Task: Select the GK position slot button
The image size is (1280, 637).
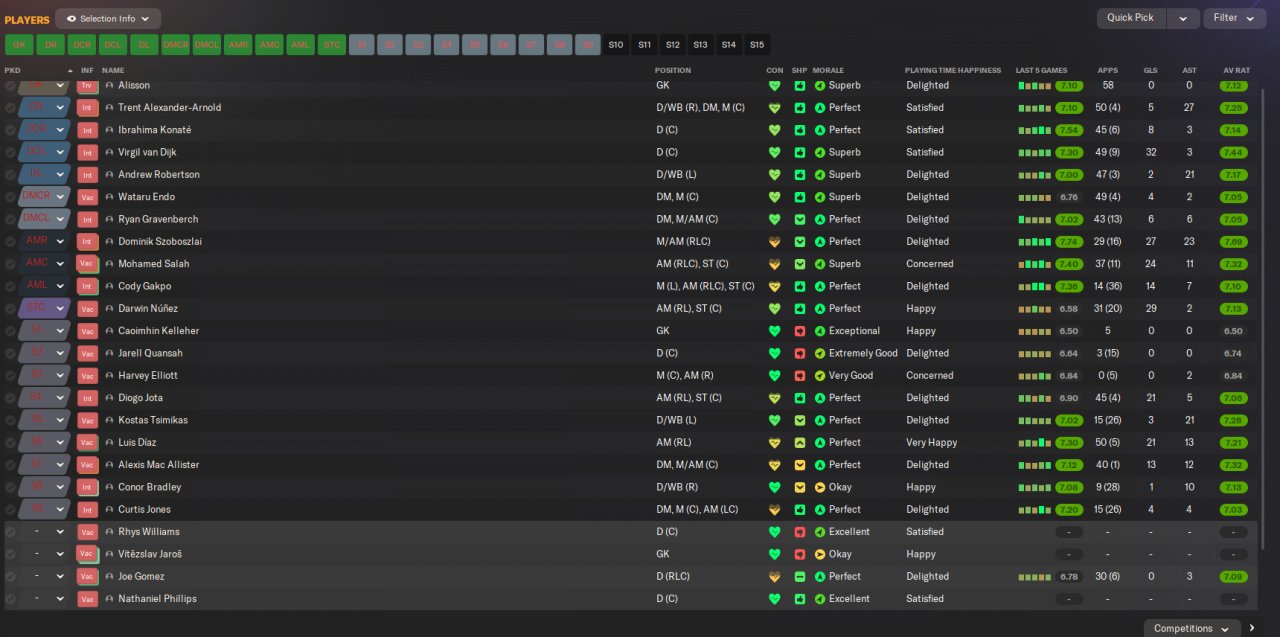Action: pyautogui.click(x=19, y=45)
